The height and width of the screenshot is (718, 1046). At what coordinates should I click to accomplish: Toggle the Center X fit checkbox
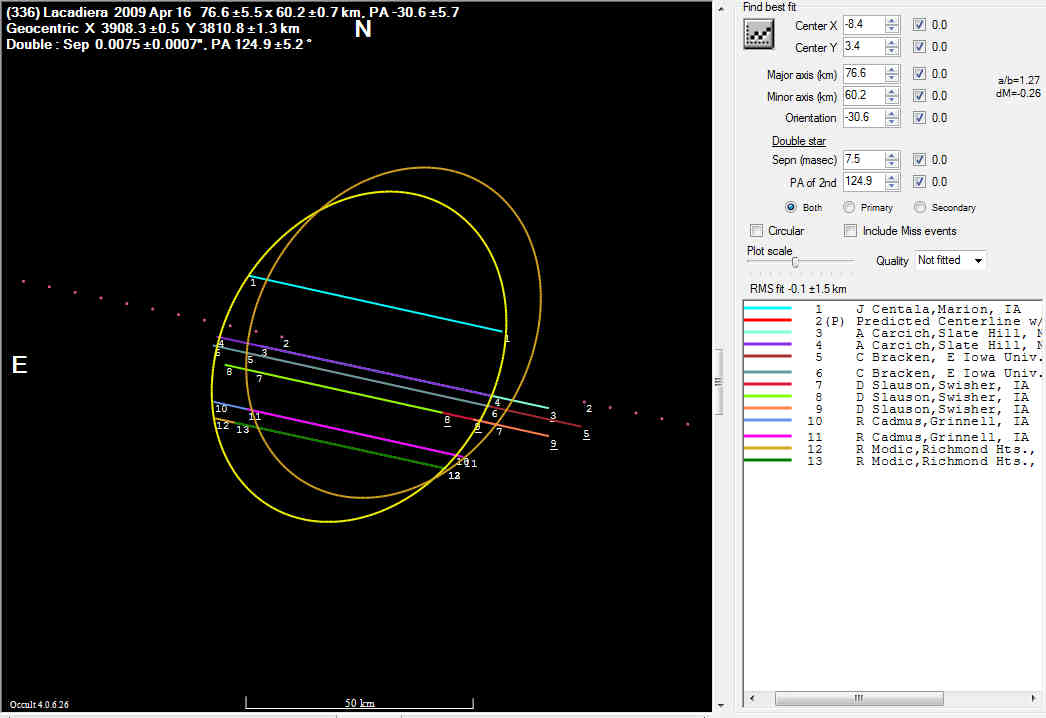[x=919, y=24]
